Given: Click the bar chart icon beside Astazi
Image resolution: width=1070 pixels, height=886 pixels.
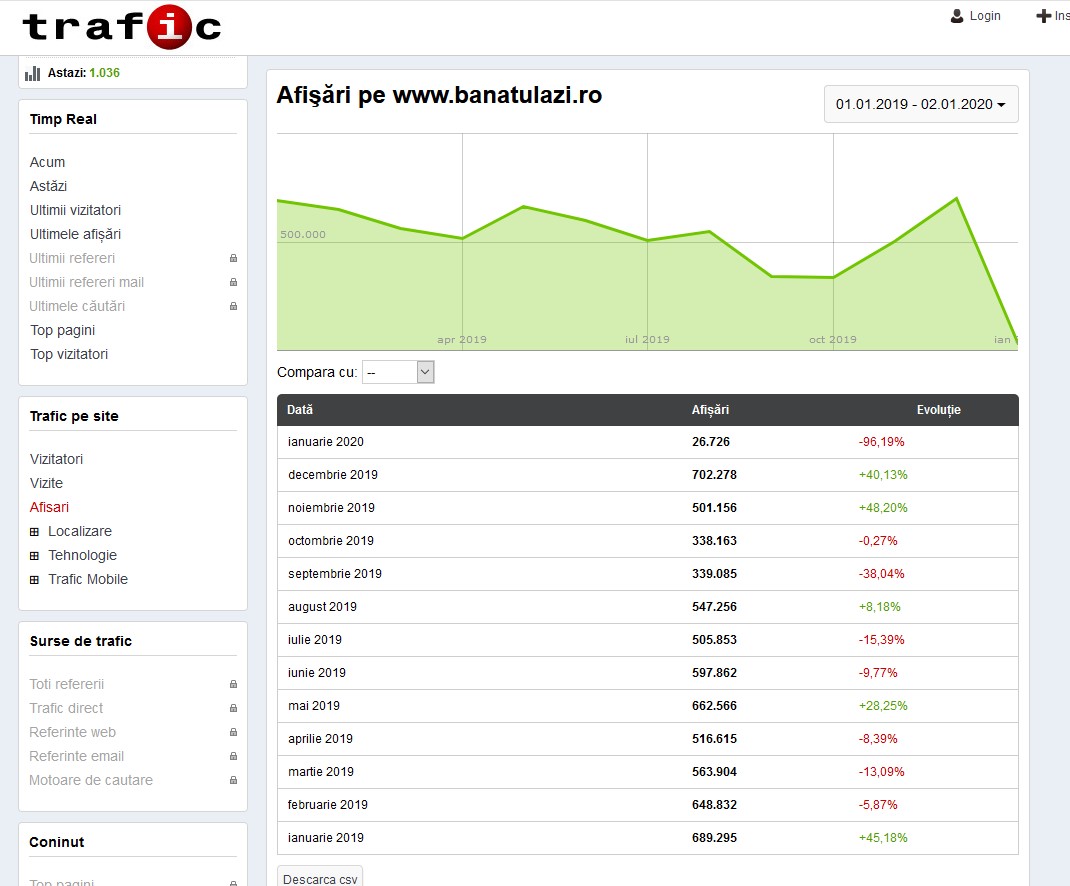Looking at the screenshot, I should point(33,73).
